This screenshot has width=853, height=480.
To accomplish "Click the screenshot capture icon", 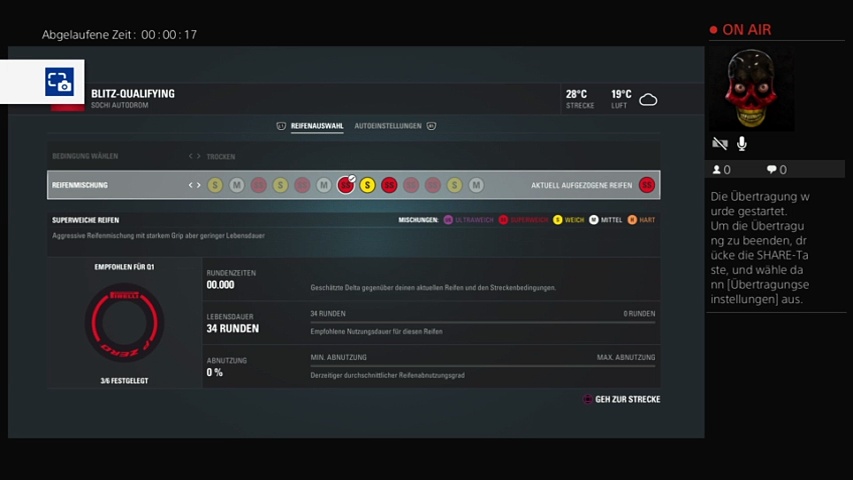I will point(59,82).
